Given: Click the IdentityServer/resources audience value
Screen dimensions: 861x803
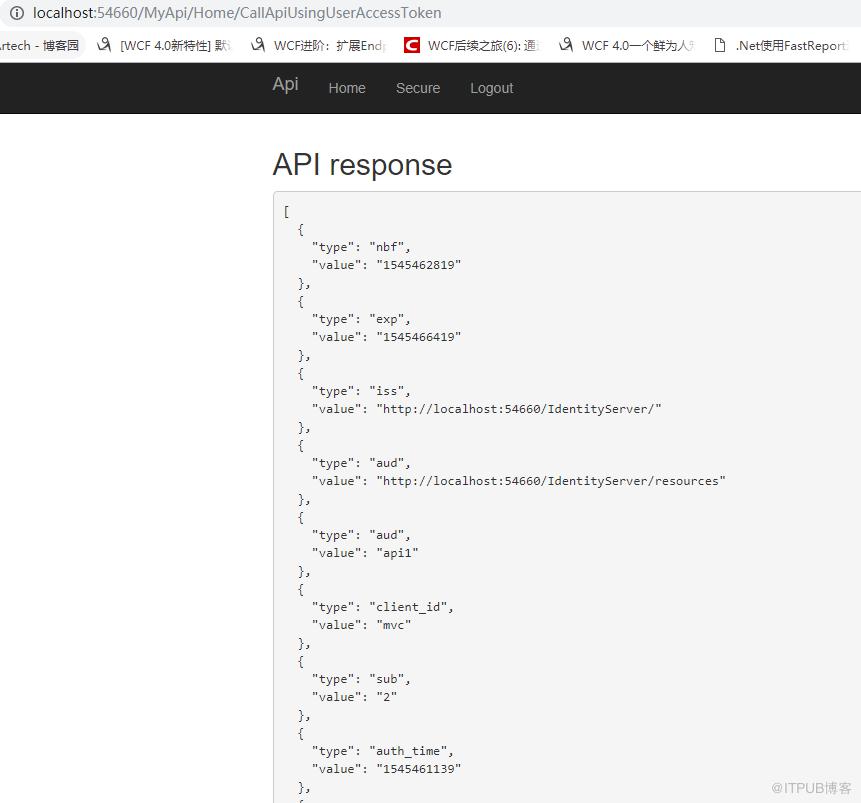Looking at the screenshot, I should coord(551,481).
